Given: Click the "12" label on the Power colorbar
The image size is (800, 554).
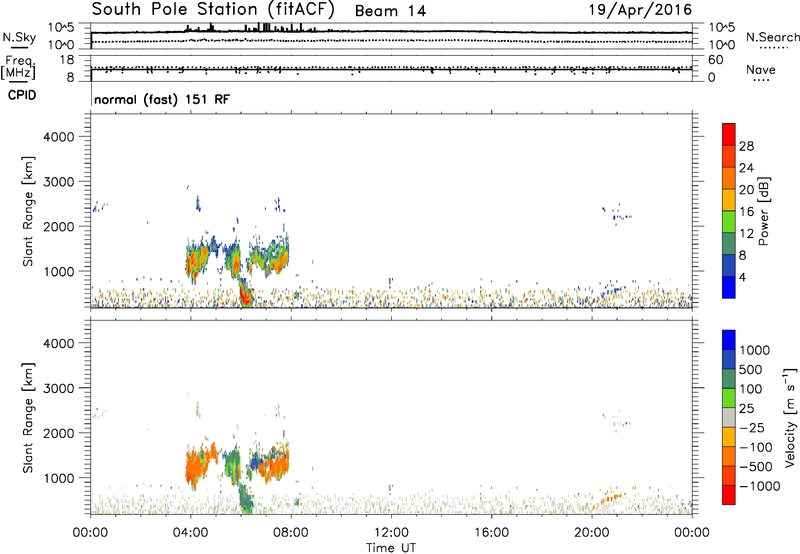Looking at the screenshot, I should [x=746, y=234].
